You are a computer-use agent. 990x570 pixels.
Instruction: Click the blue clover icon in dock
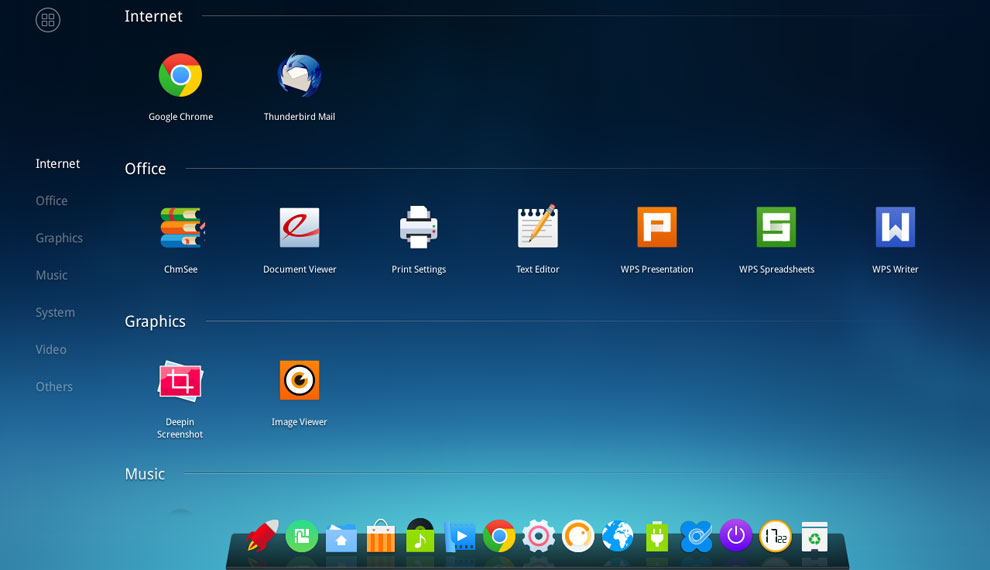coord(696,537)
